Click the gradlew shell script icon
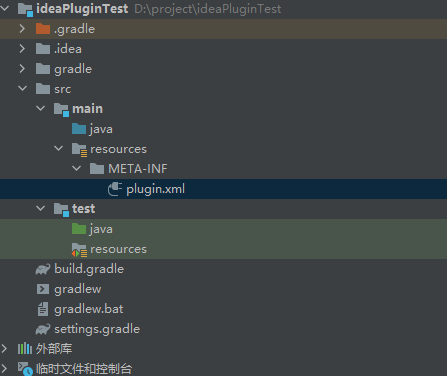Image resolution: width=447 pixels, height=376 pixels. tap(43, 289)
